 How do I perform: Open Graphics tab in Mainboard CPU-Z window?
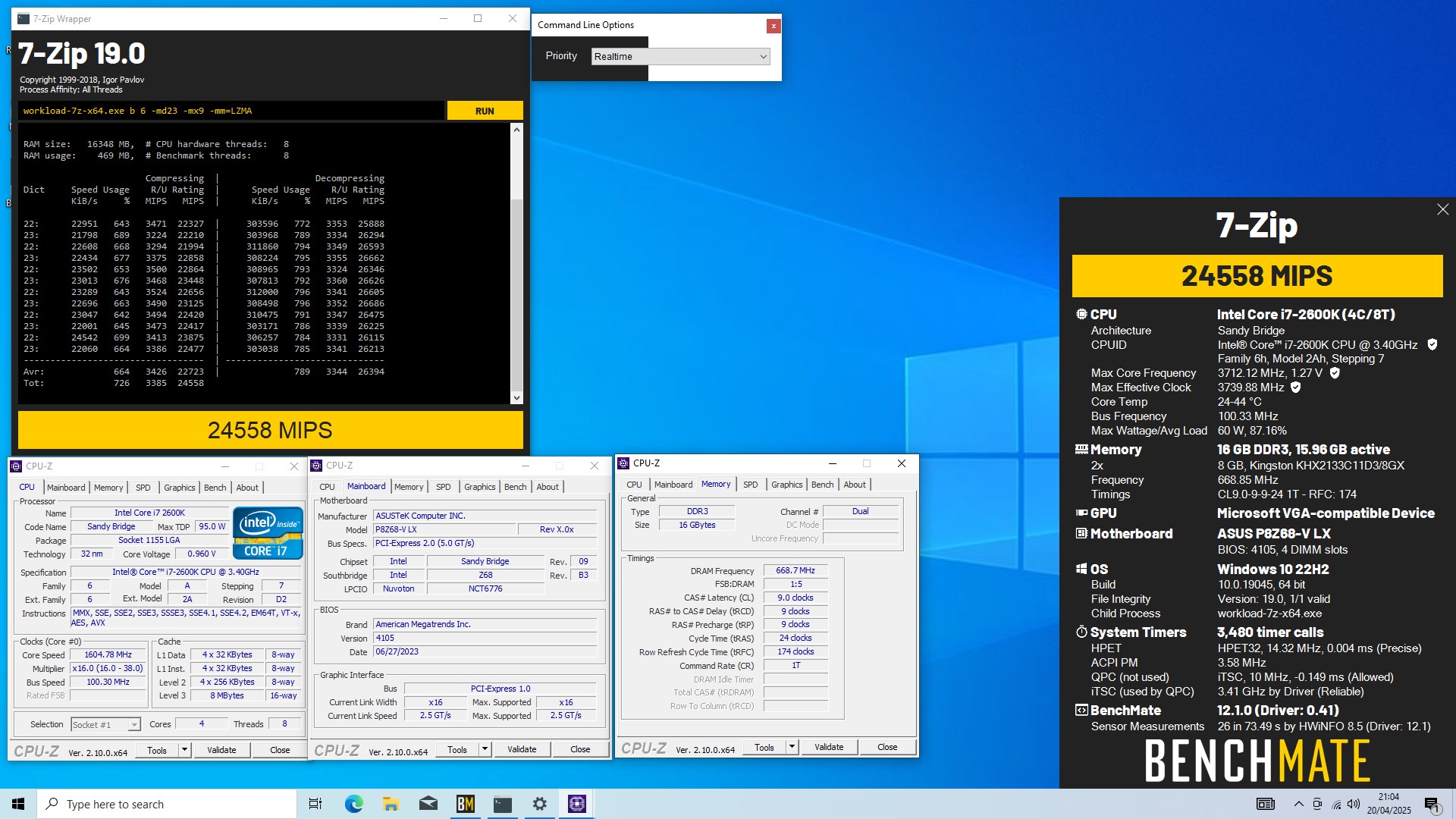point(480,487)
